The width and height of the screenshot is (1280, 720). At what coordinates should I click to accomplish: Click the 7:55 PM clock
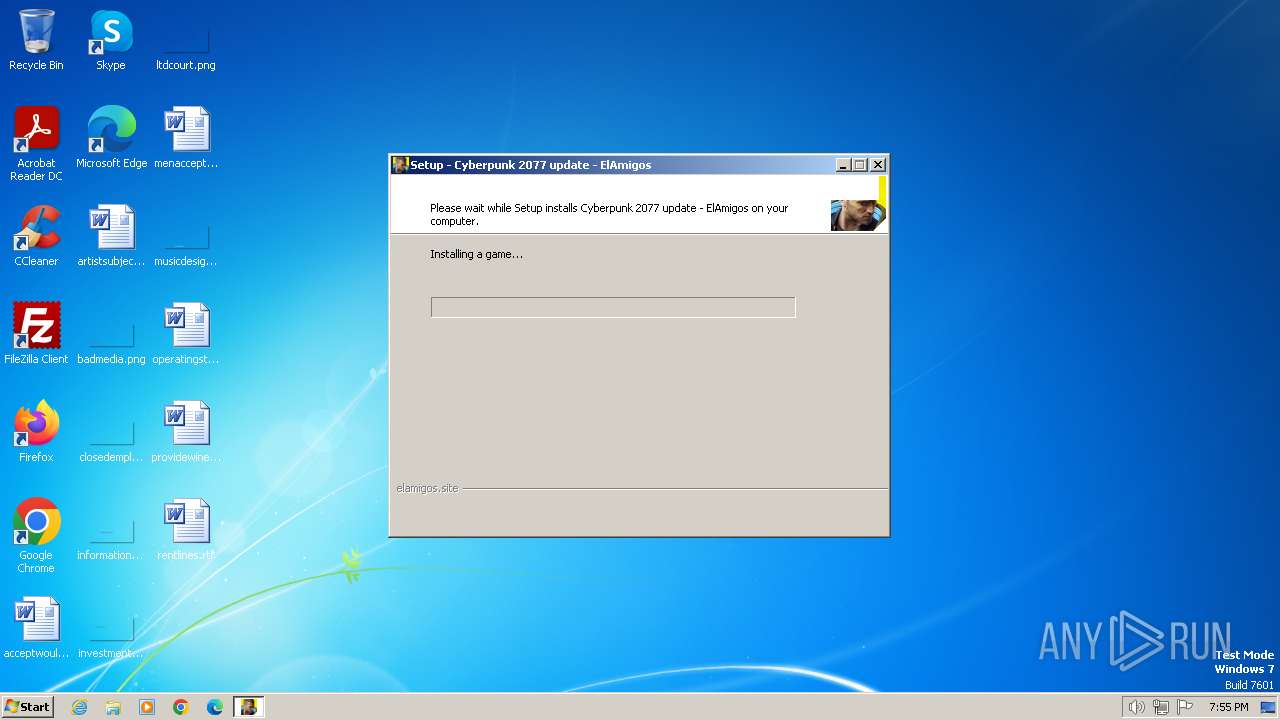click(x=1228, y=707)
